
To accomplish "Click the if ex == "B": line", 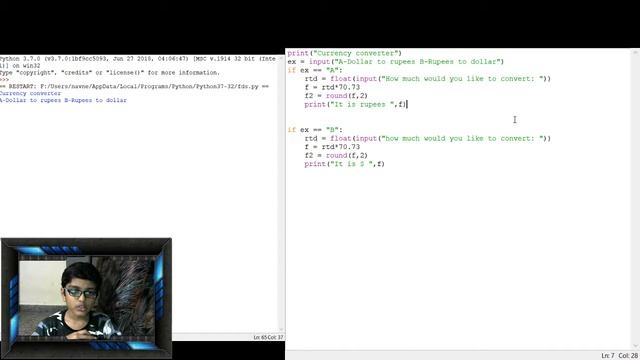I will pos(315,130).
